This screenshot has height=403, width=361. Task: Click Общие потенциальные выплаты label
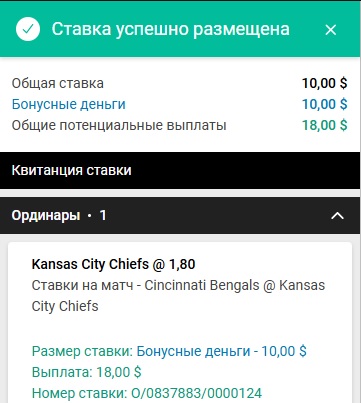pyautogui.click(x=119, y=125)
